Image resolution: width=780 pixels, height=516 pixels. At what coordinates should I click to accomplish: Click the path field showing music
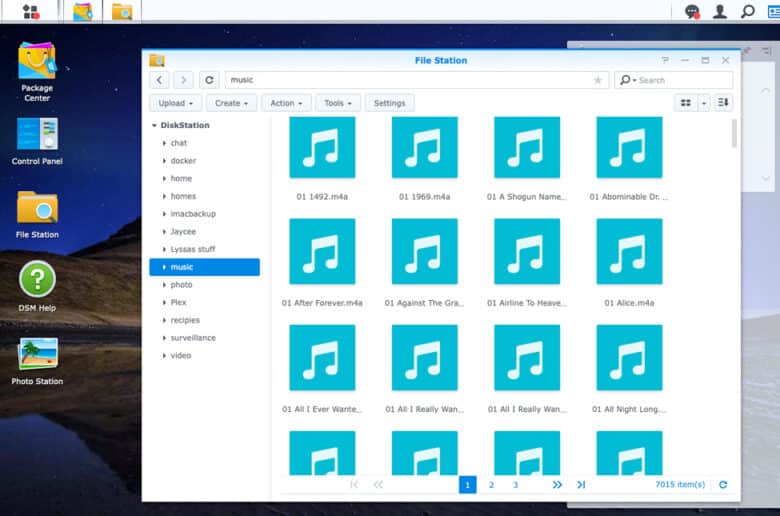pos(417,80)
